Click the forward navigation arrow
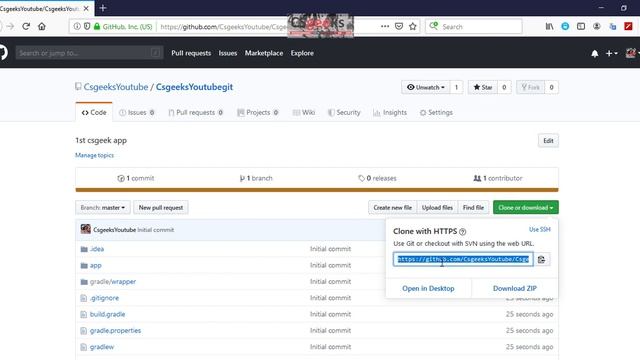 [10, 27]
